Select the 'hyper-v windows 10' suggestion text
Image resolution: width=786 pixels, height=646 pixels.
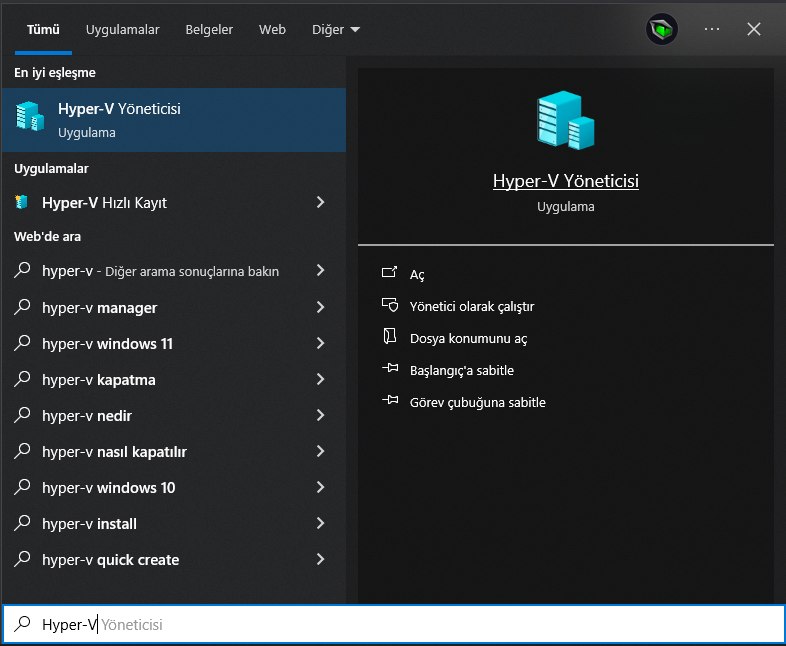point(109,488)
